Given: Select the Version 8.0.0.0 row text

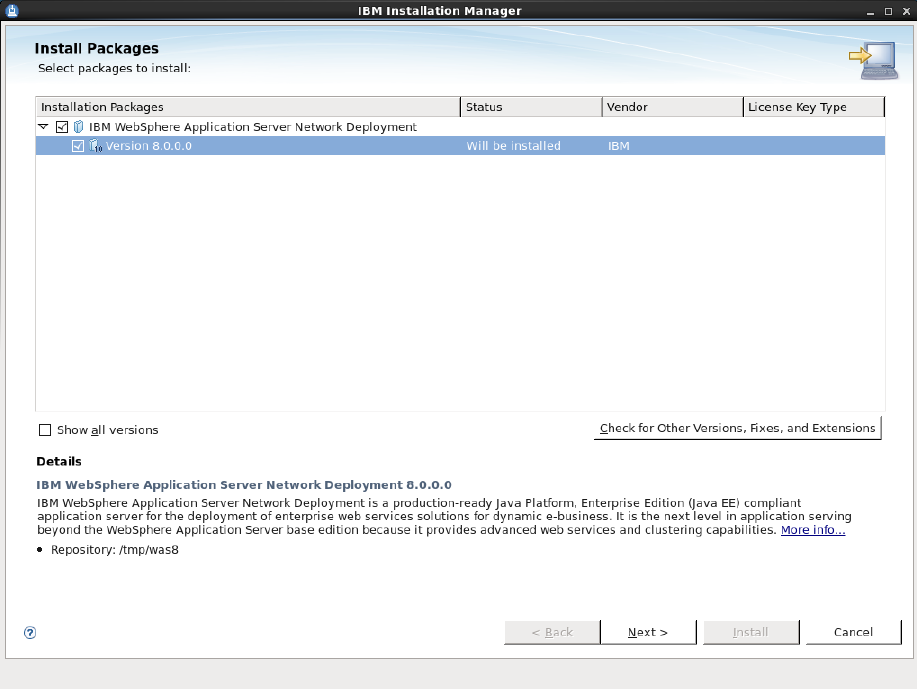Looking at the screenshot, I should tap(149, 146).
